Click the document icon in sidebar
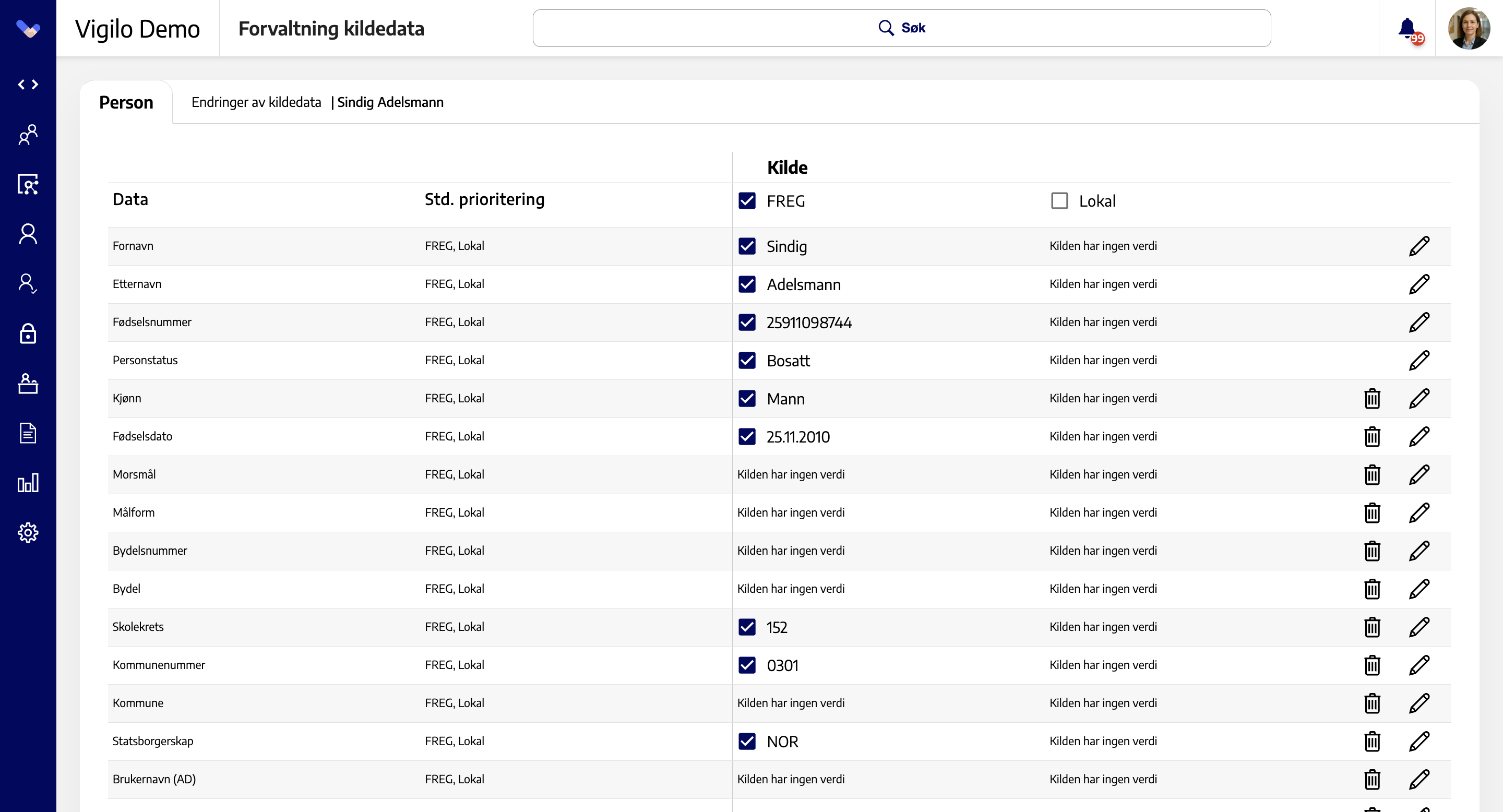This screenshot has width=1503, height=812. coord(28,433)
